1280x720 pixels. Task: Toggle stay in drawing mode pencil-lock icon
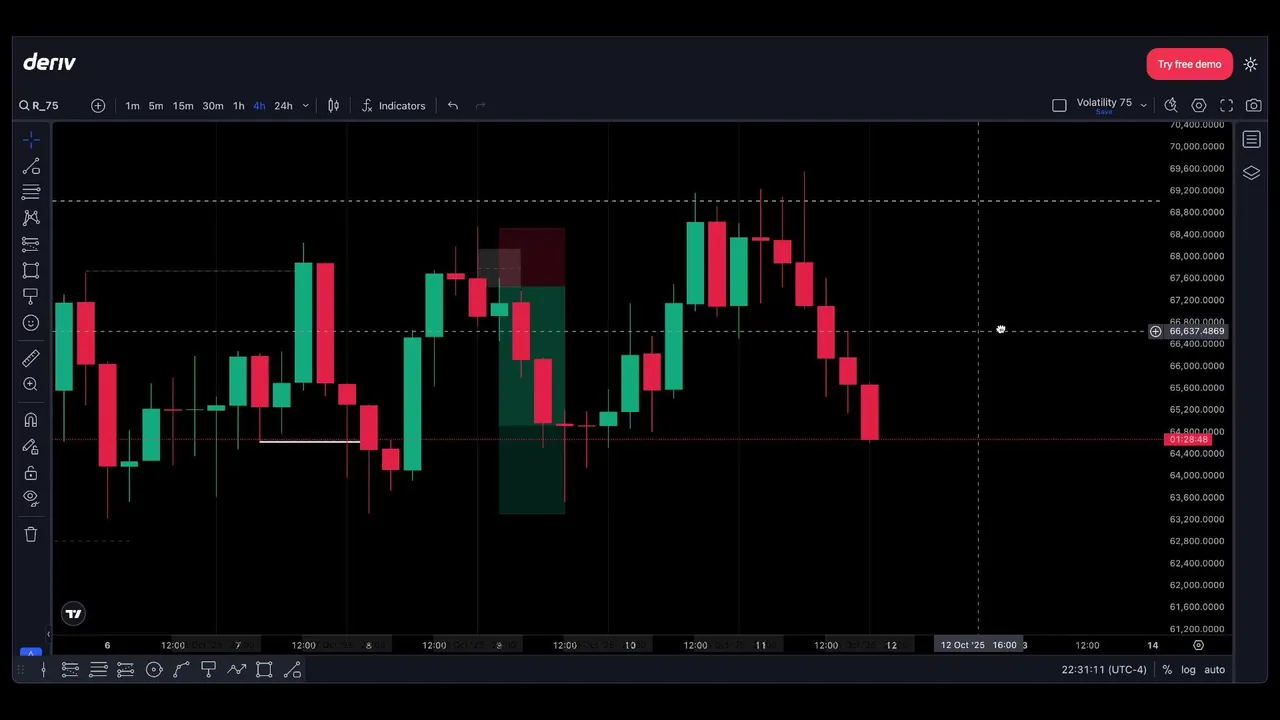pos(31,446)
